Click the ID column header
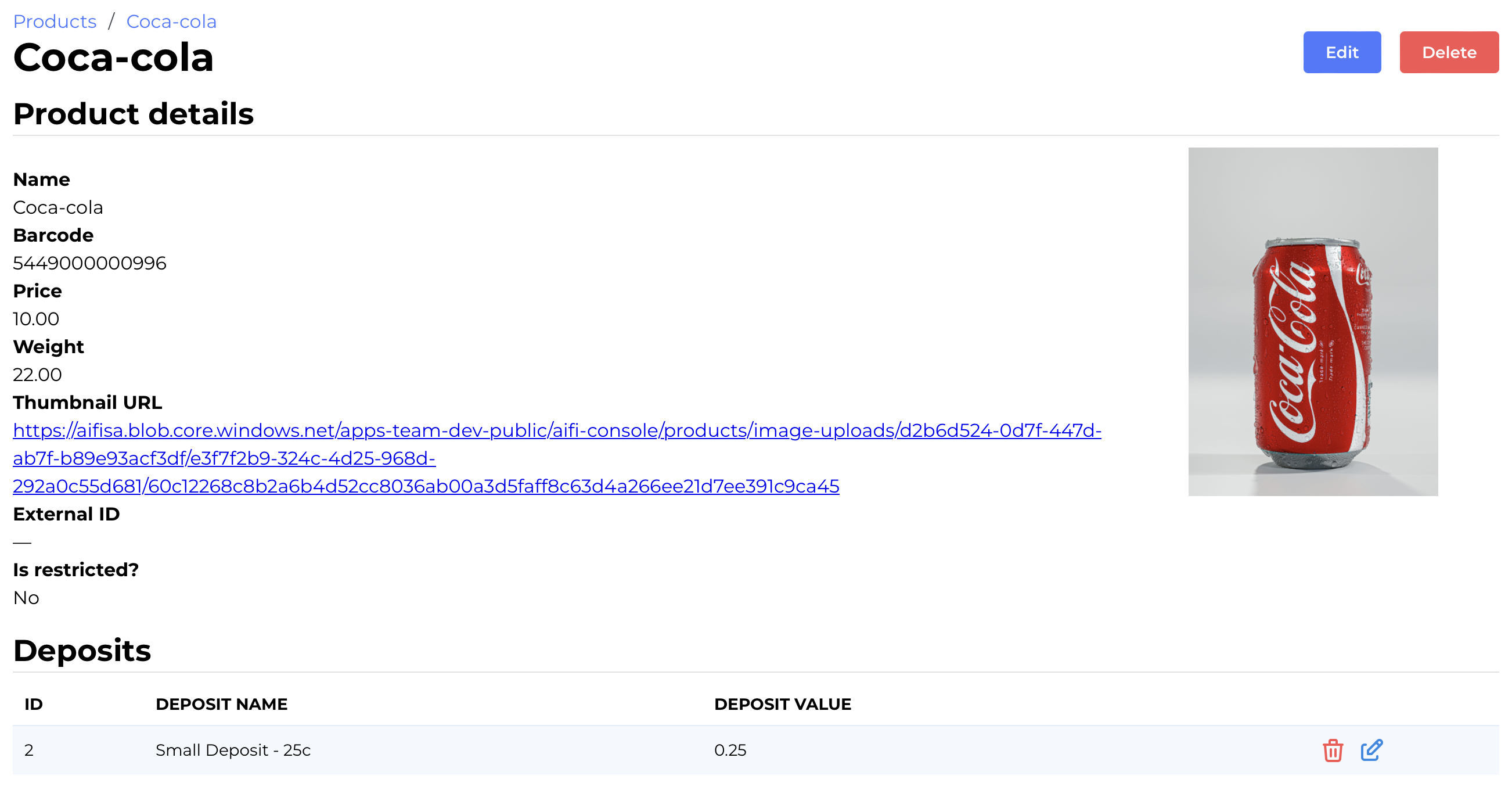Screen dimensions: 1512x790 tap(34, 703)
